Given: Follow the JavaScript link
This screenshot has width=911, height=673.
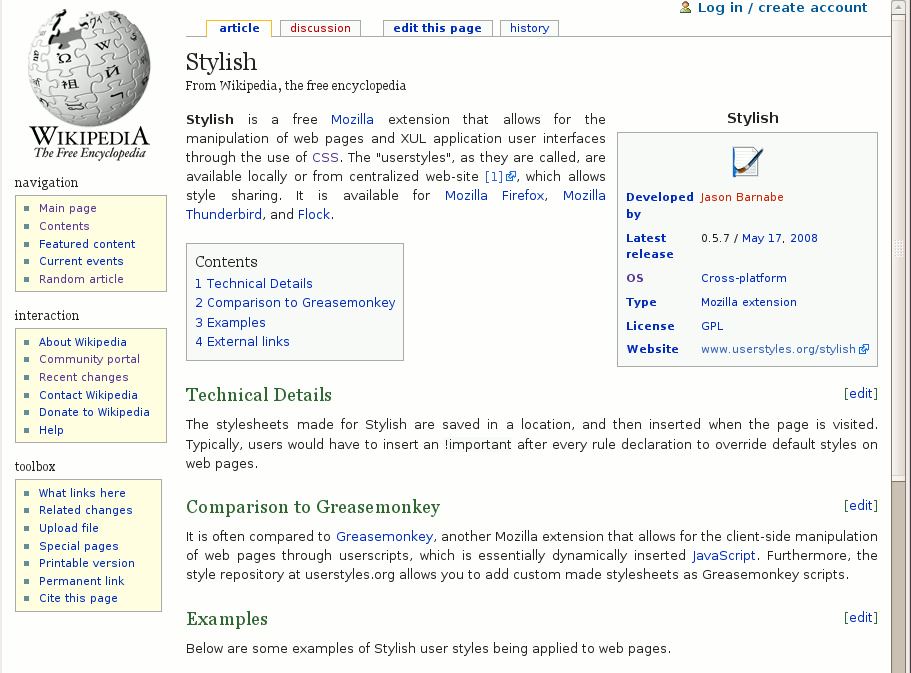Looking at the screenshot, I should 723,556.
